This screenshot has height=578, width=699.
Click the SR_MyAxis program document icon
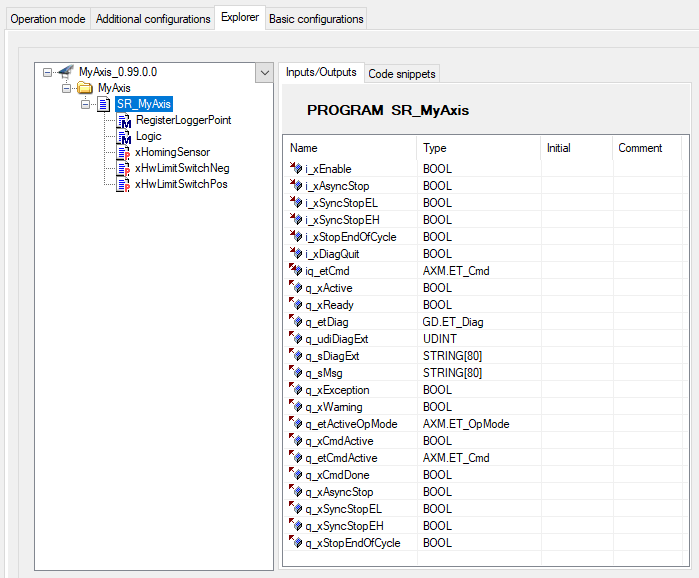tap(104, 104)
